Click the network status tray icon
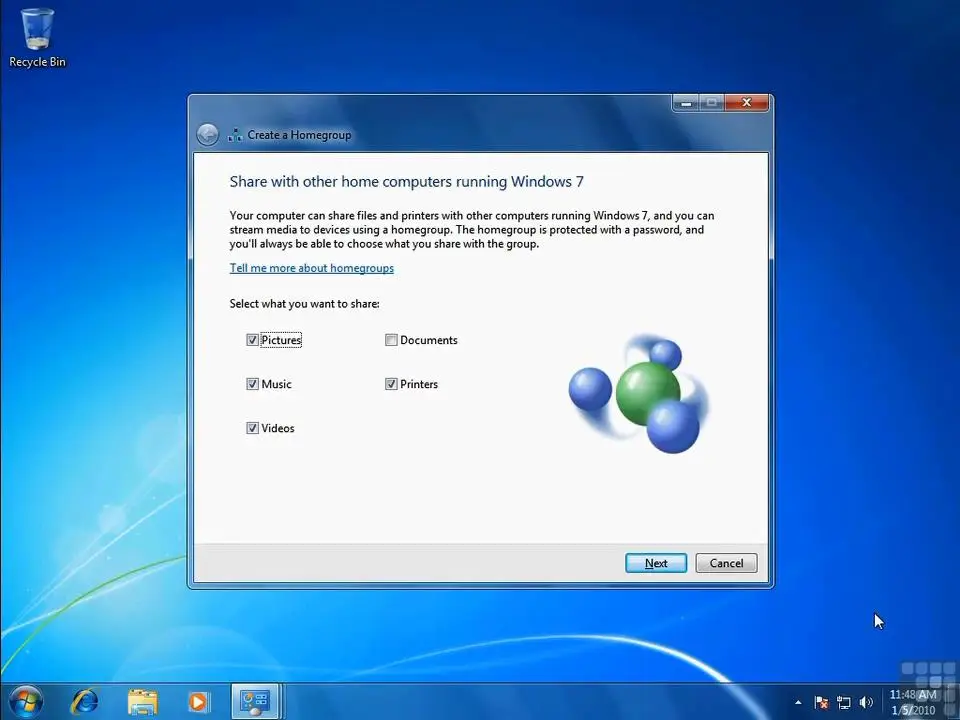Image resolution: width=960 pixels, height=720 pixels. click(844, 702)
